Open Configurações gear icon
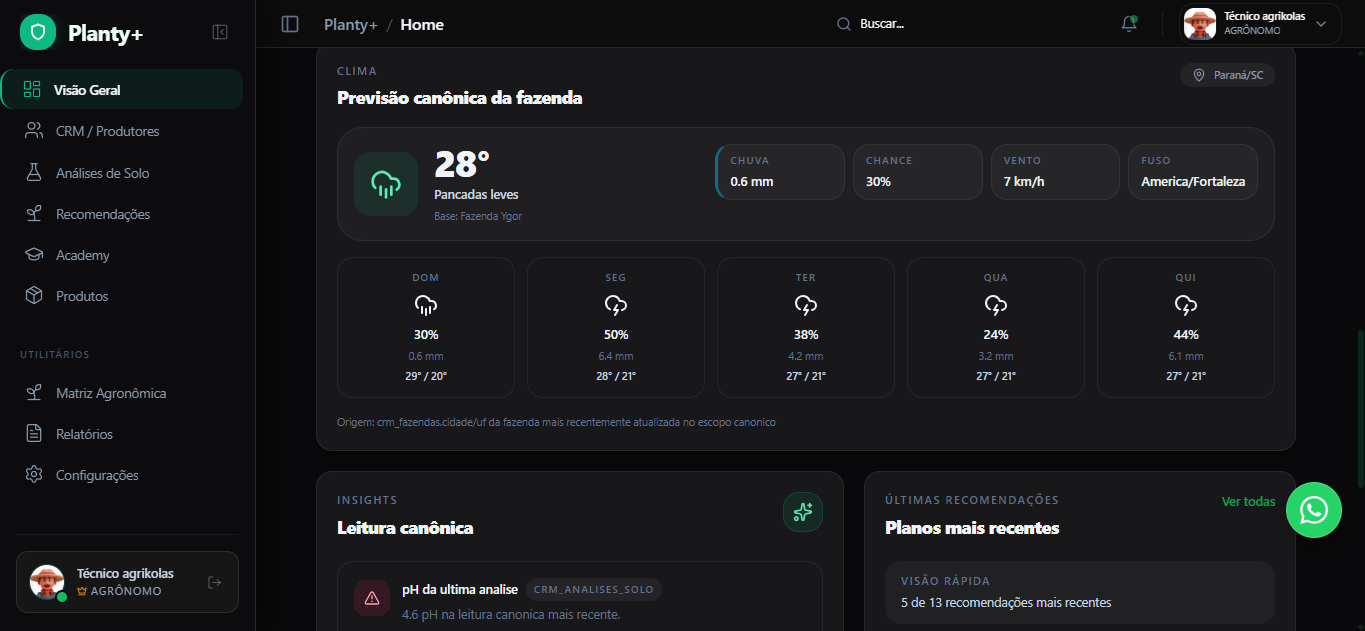The width and height of the screenshot is (1365, 631). (34, 475)
